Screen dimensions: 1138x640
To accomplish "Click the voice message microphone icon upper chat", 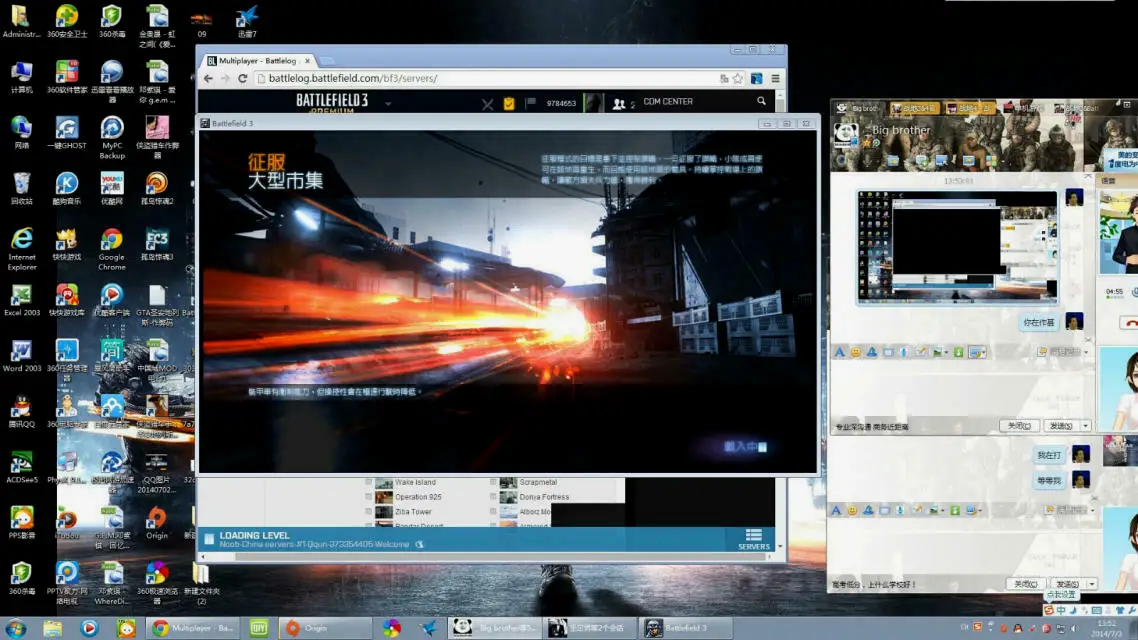I will 904,352.
